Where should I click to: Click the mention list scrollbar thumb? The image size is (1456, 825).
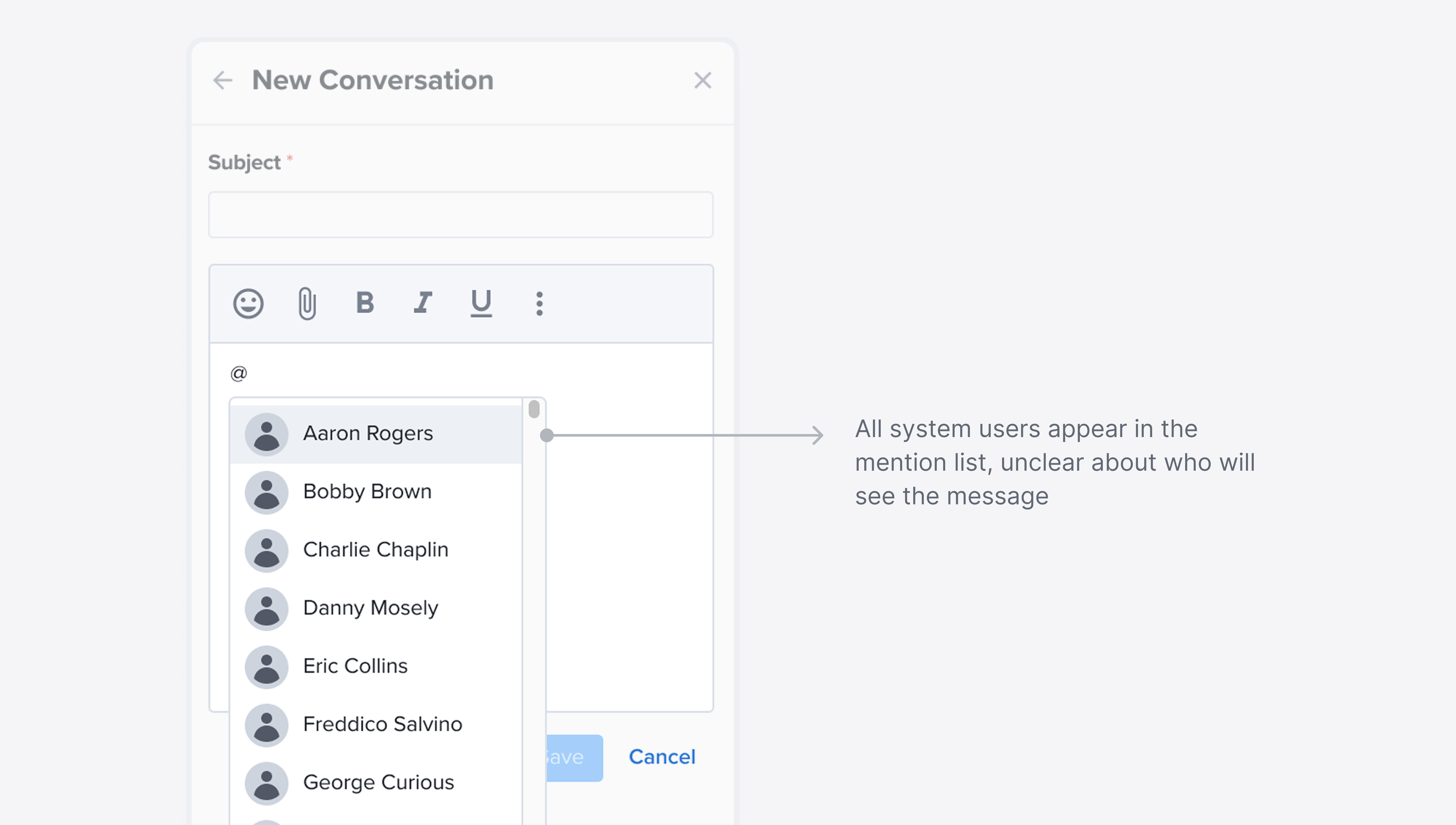point(534,409)
